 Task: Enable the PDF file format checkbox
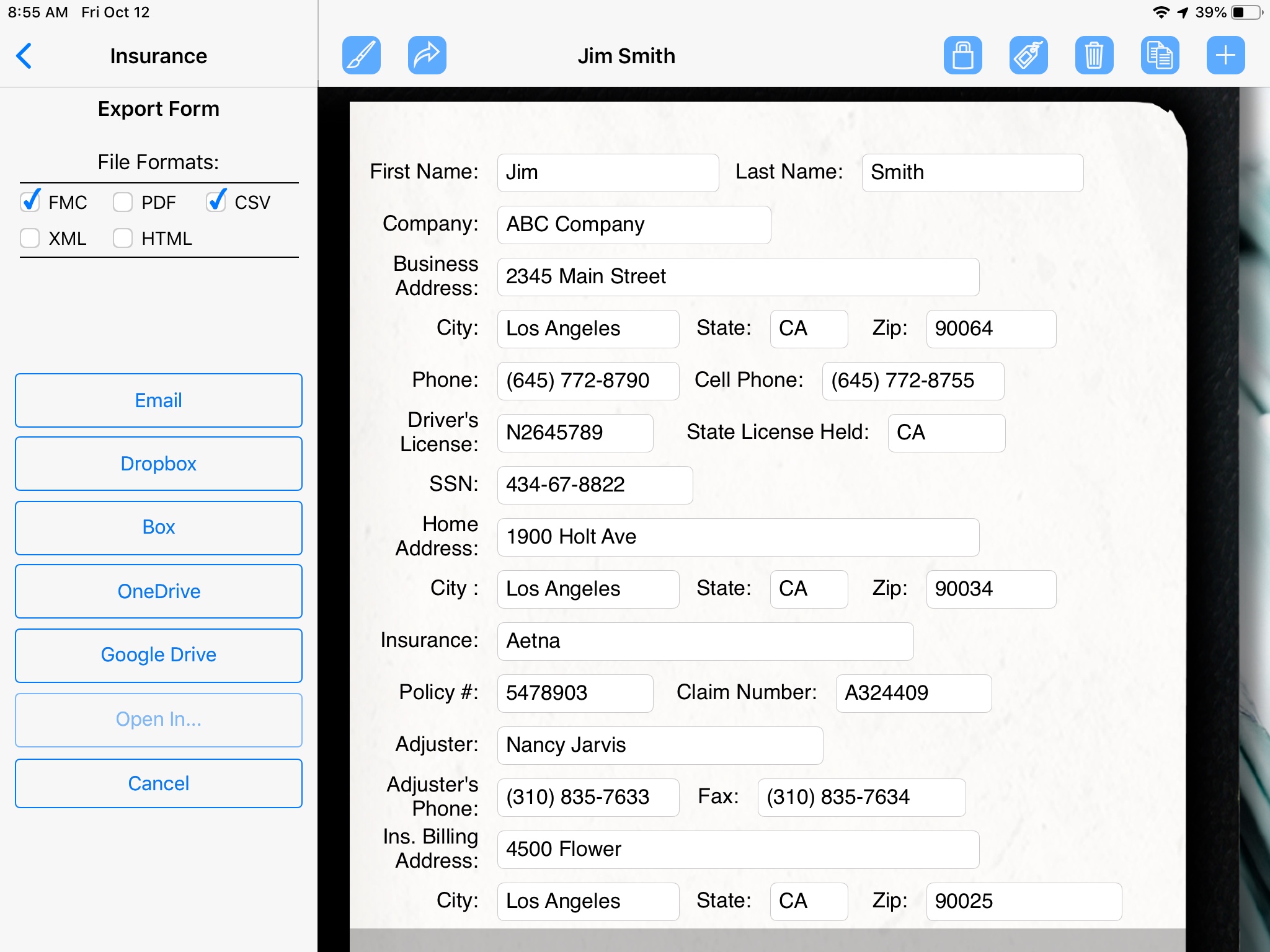[123, 202]
